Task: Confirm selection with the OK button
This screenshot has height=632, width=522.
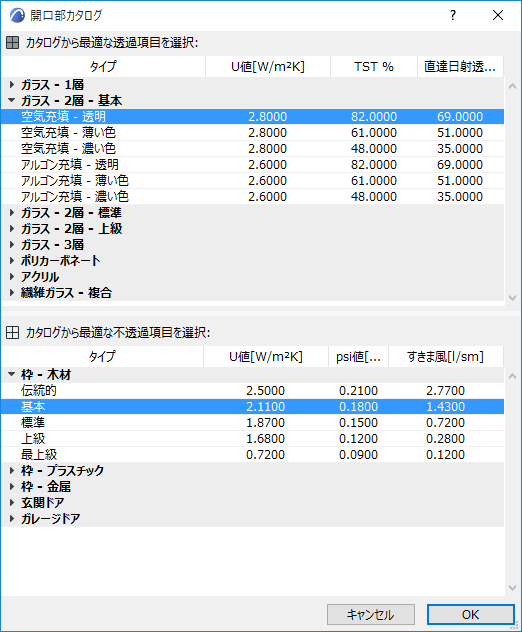Action: pyautogui.click(x=470, y=614)
